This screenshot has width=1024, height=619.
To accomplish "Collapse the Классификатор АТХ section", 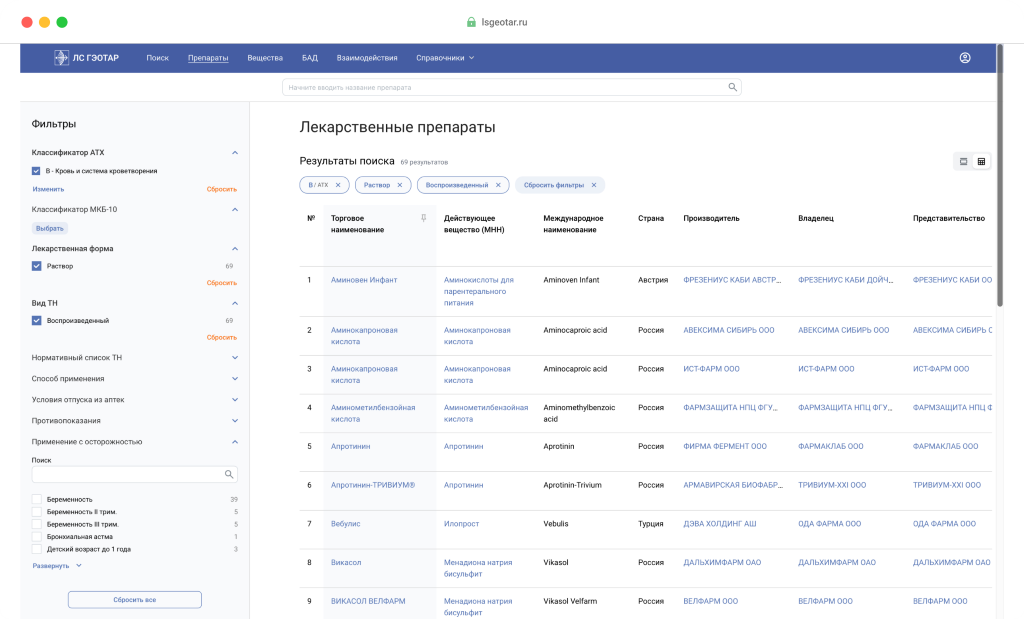I will (234, 153).
